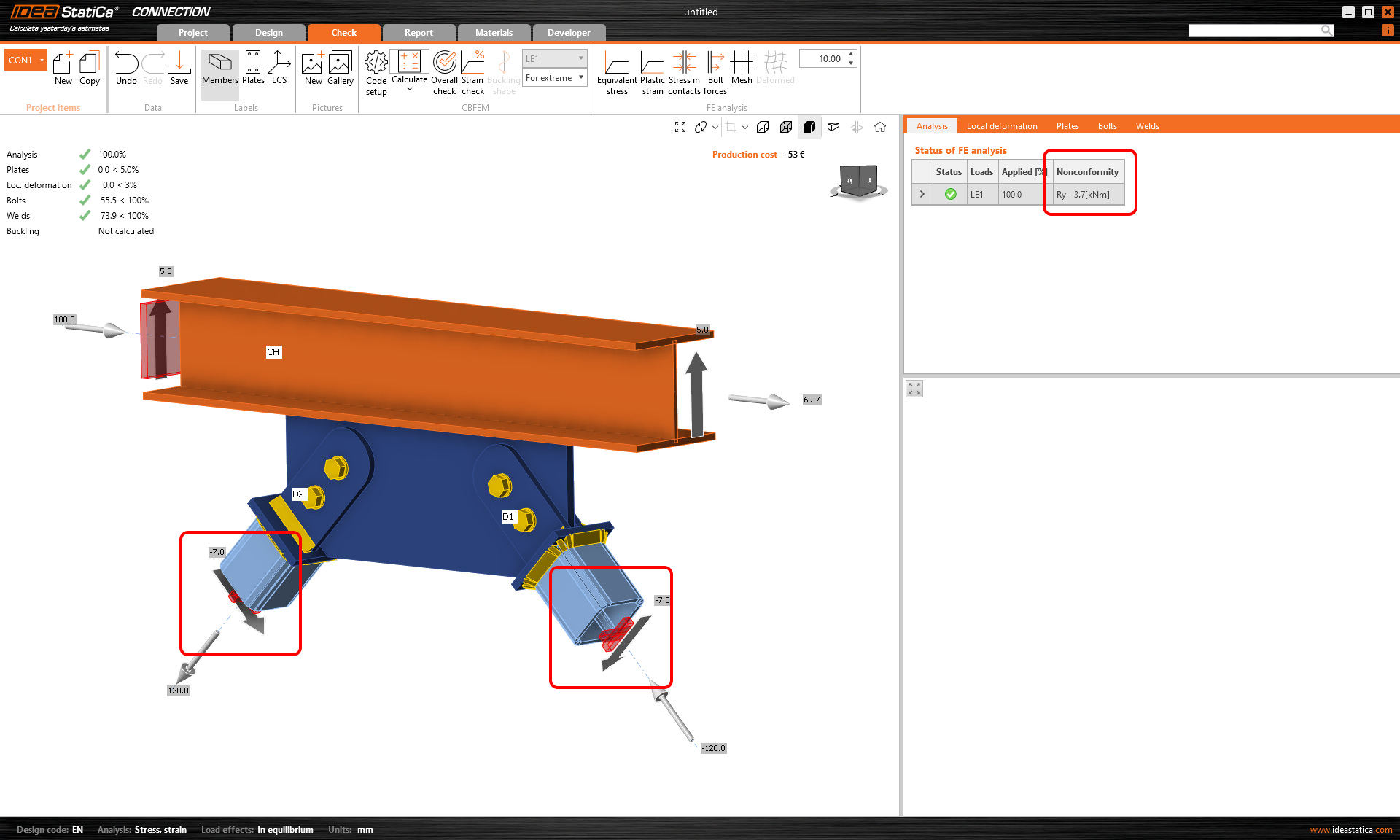Open Code setup gear icon
This screenshot has width=1400, height=840.
click(x=376, y=63)
